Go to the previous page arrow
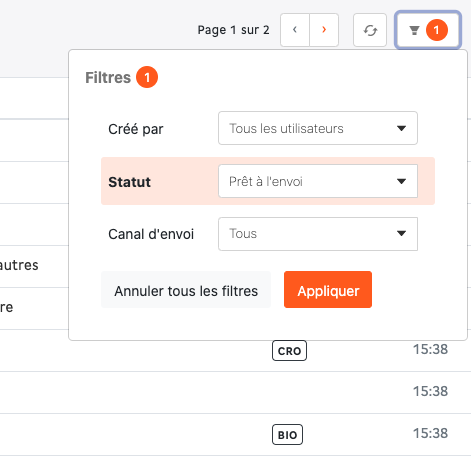 click(x=295, y=30)
